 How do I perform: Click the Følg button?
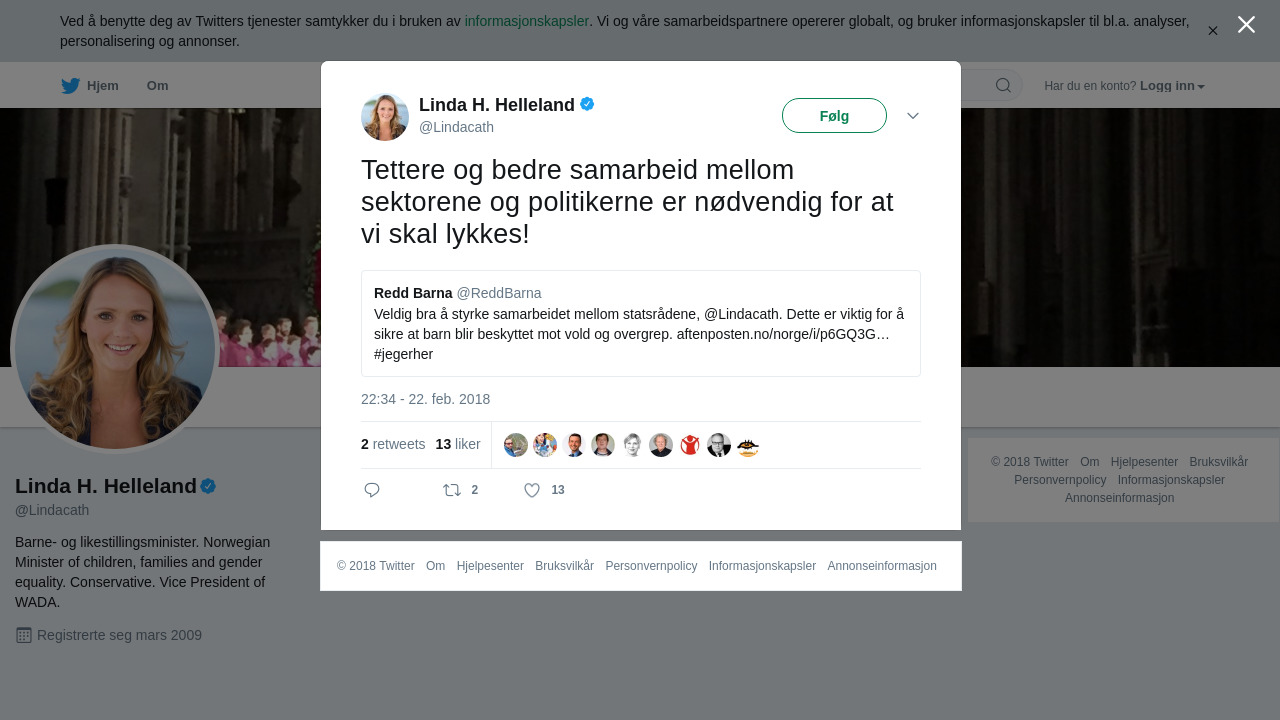834,116
